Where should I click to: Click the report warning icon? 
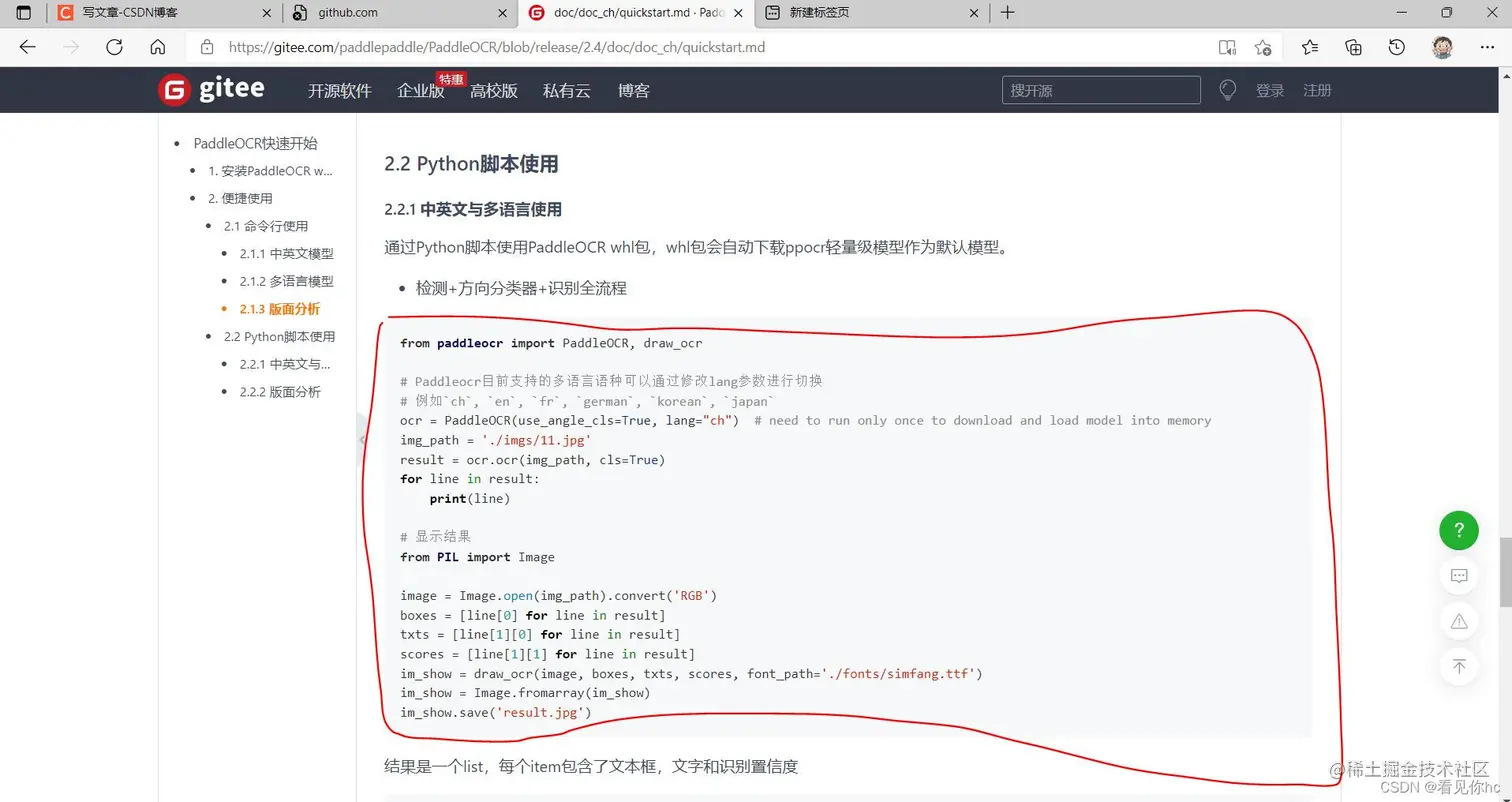pyautogui.click(x=1459, y=620)
